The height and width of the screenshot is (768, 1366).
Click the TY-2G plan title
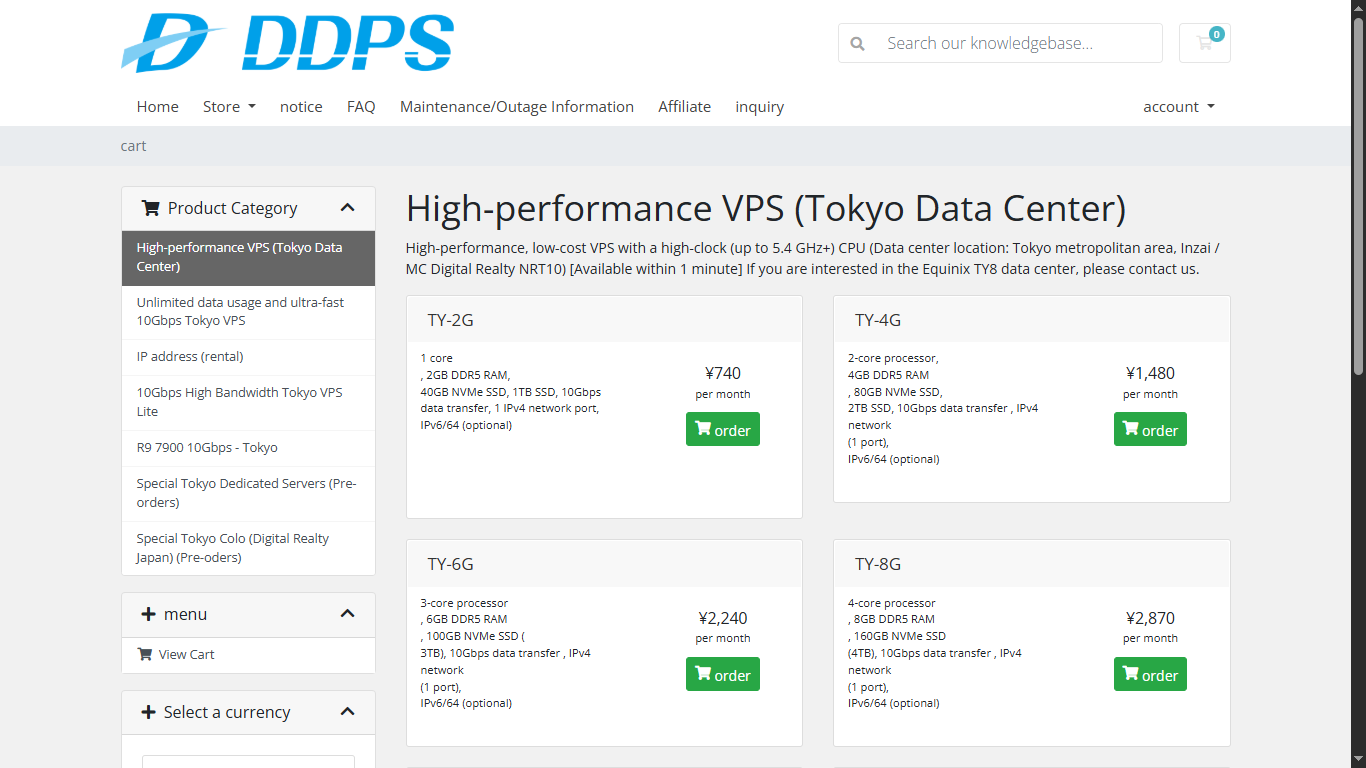pos(451,320)
